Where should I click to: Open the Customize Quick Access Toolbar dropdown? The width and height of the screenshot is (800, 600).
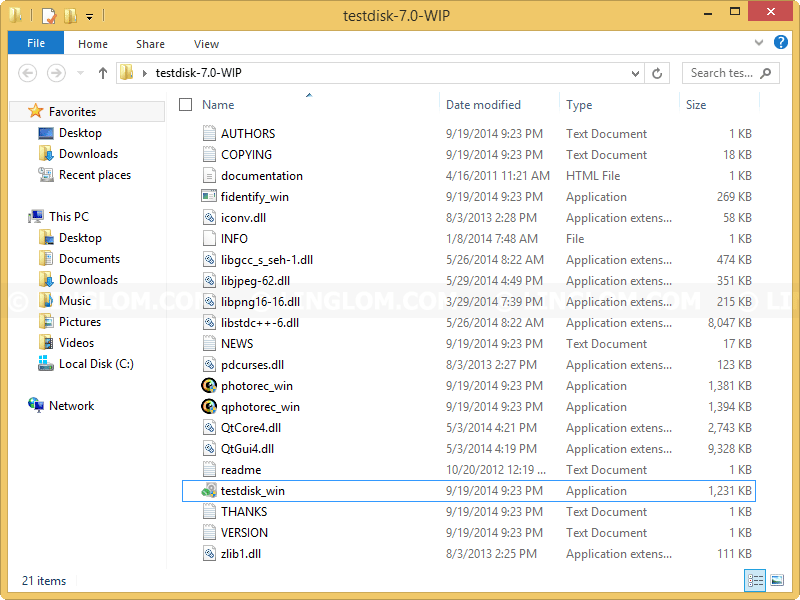89,17
